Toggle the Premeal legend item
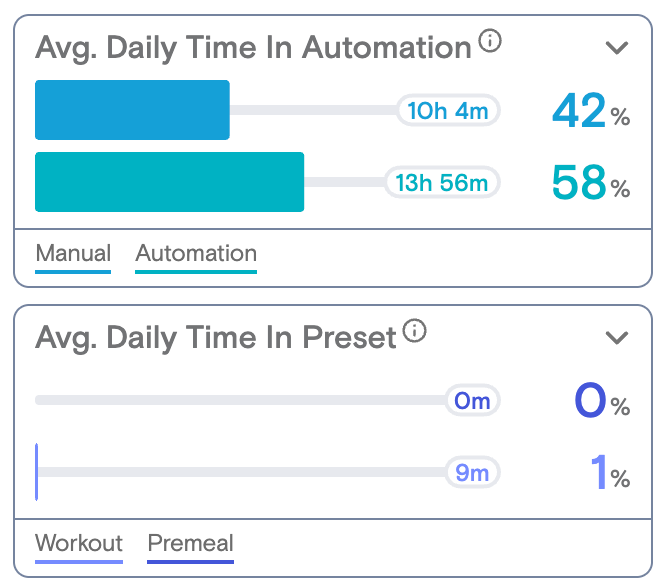The width and height of the screenshot is (658, 582). coord(191,547)
